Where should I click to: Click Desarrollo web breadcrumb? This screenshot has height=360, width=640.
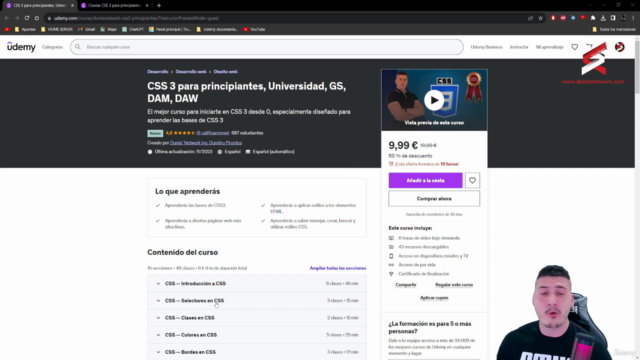191,71
